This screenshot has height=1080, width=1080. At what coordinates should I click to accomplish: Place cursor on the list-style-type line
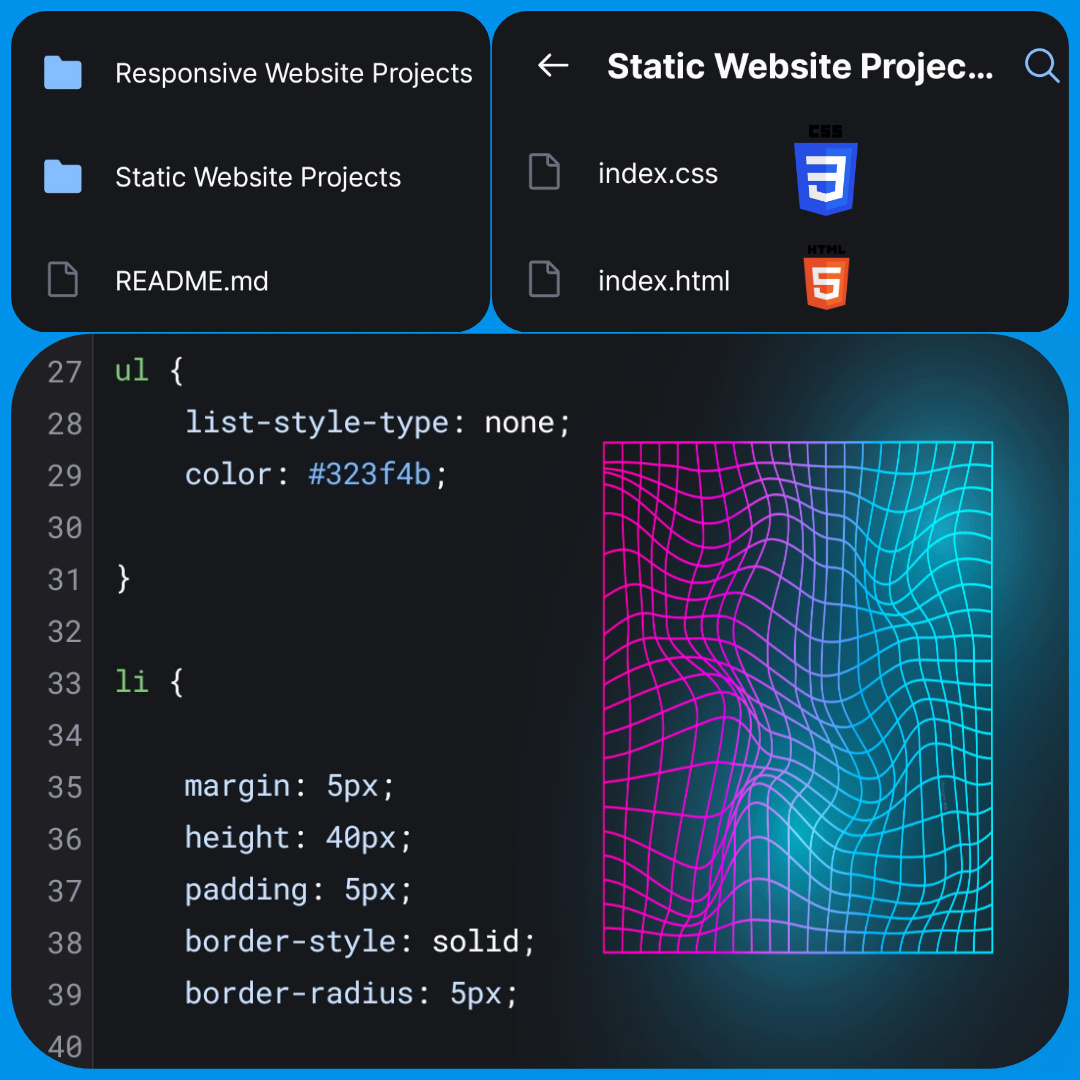(378, 422)
